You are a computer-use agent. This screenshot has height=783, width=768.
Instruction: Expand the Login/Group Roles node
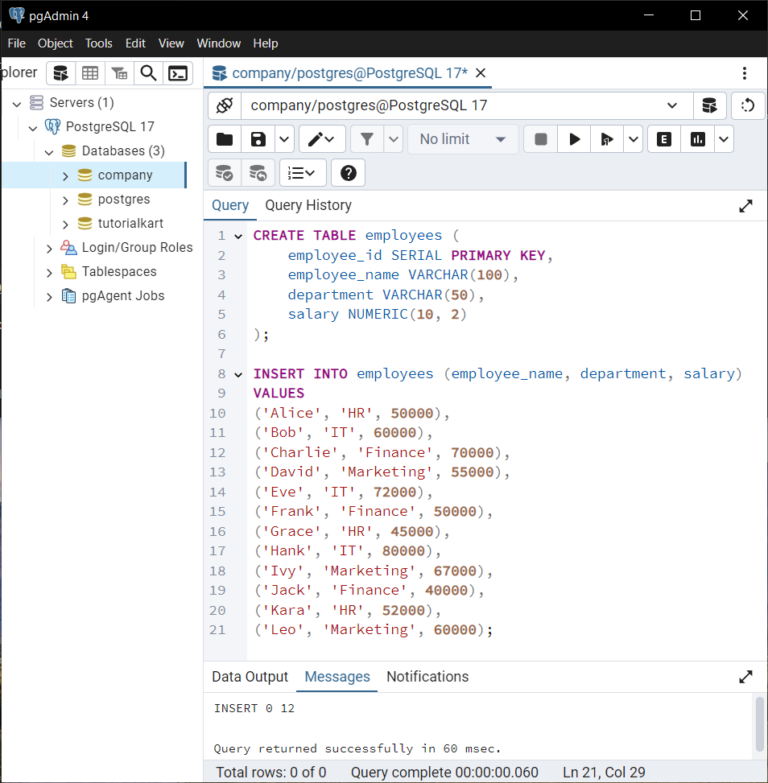[x=49, y=248]
